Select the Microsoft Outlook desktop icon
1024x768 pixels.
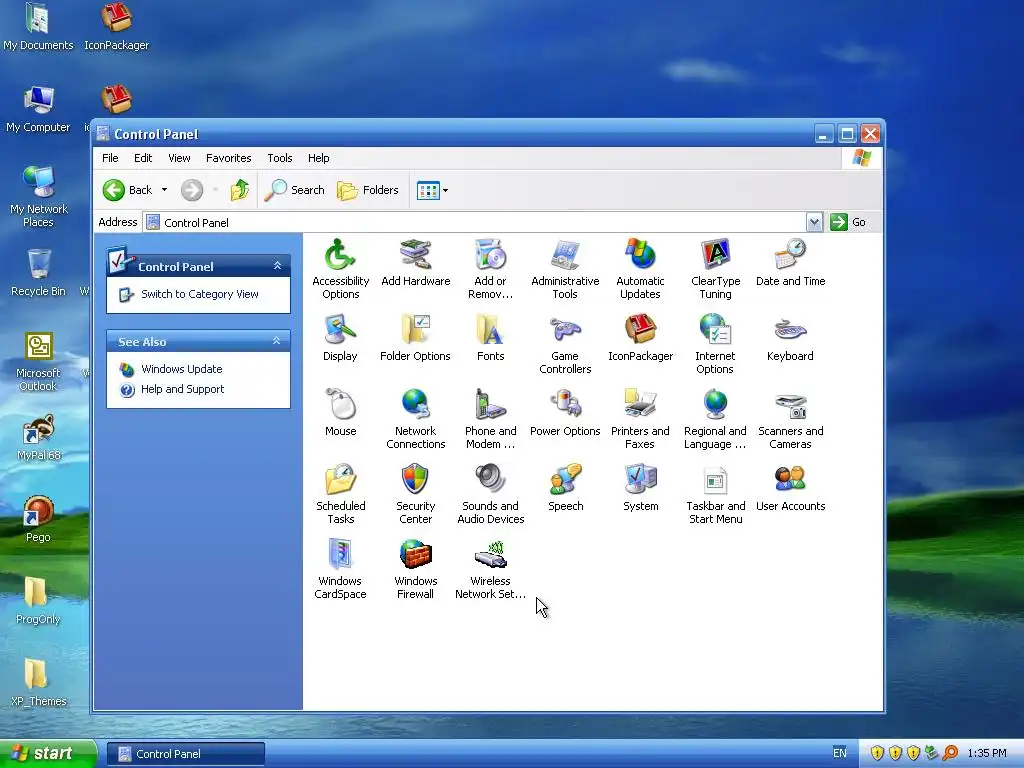point(38,362)
